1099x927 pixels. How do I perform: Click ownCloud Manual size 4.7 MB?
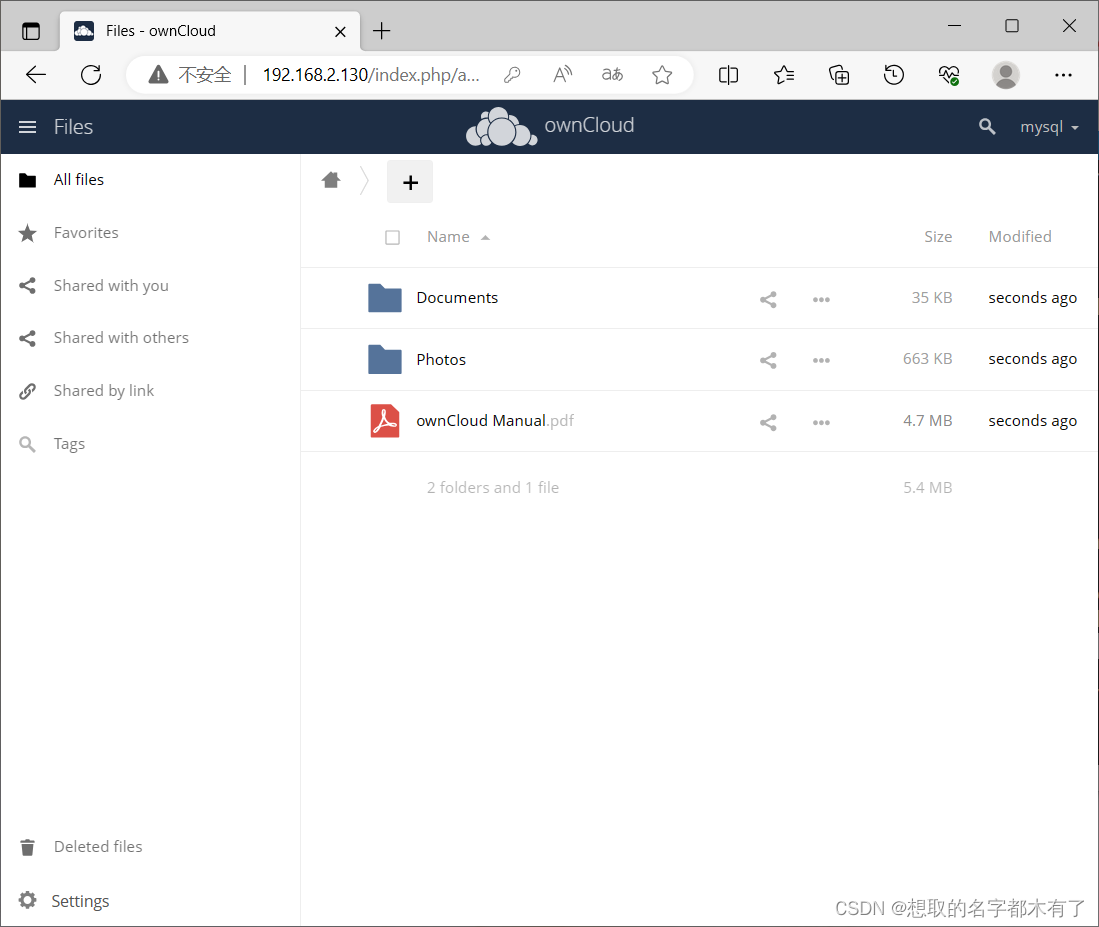927,420
